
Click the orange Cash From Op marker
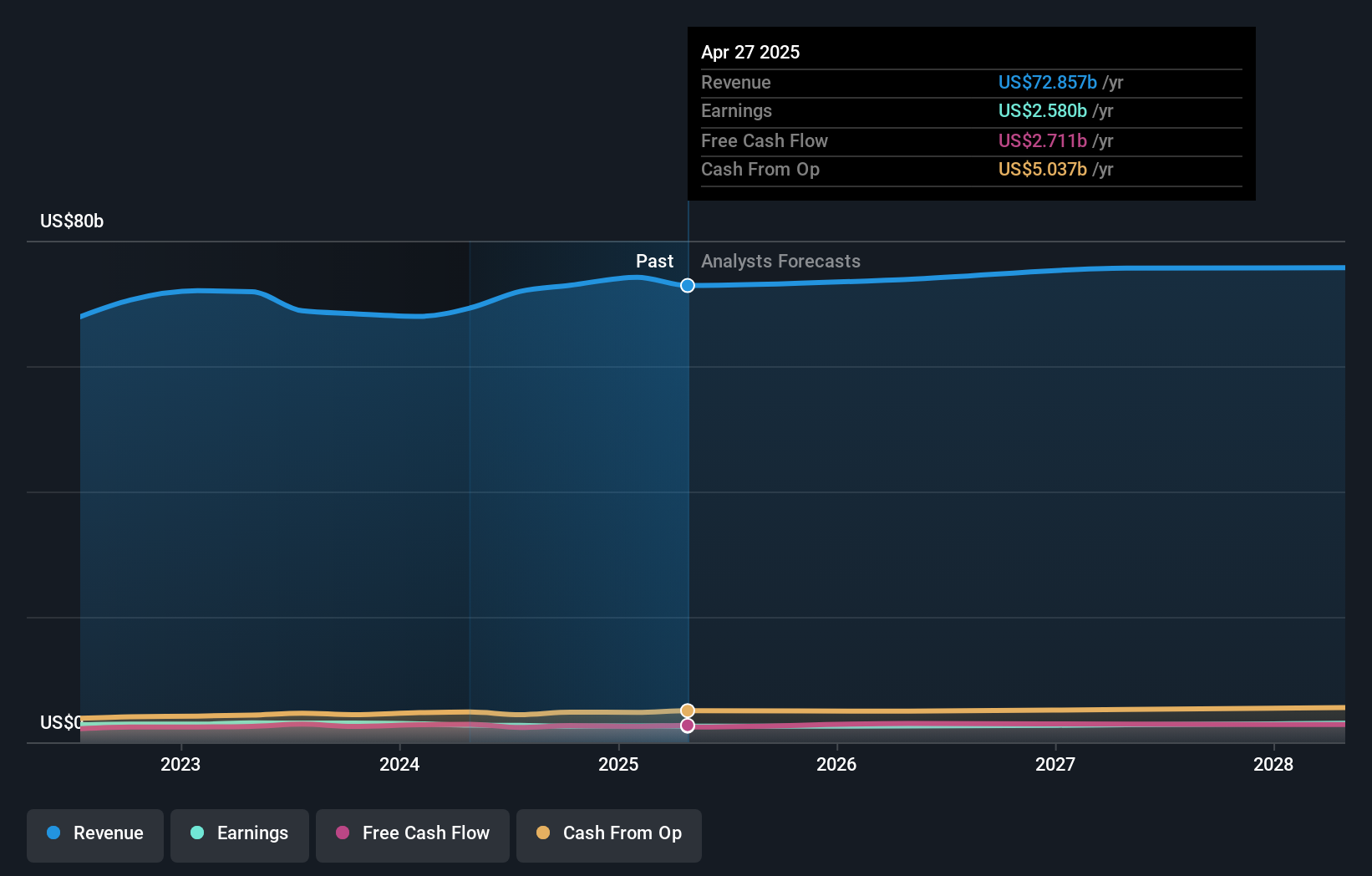688,710
